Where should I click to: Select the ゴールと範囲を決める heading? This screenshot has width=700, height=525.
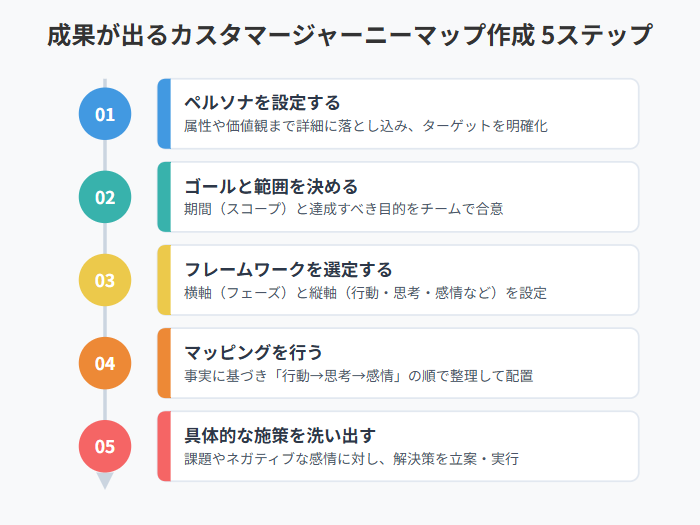tap(271, 186)
